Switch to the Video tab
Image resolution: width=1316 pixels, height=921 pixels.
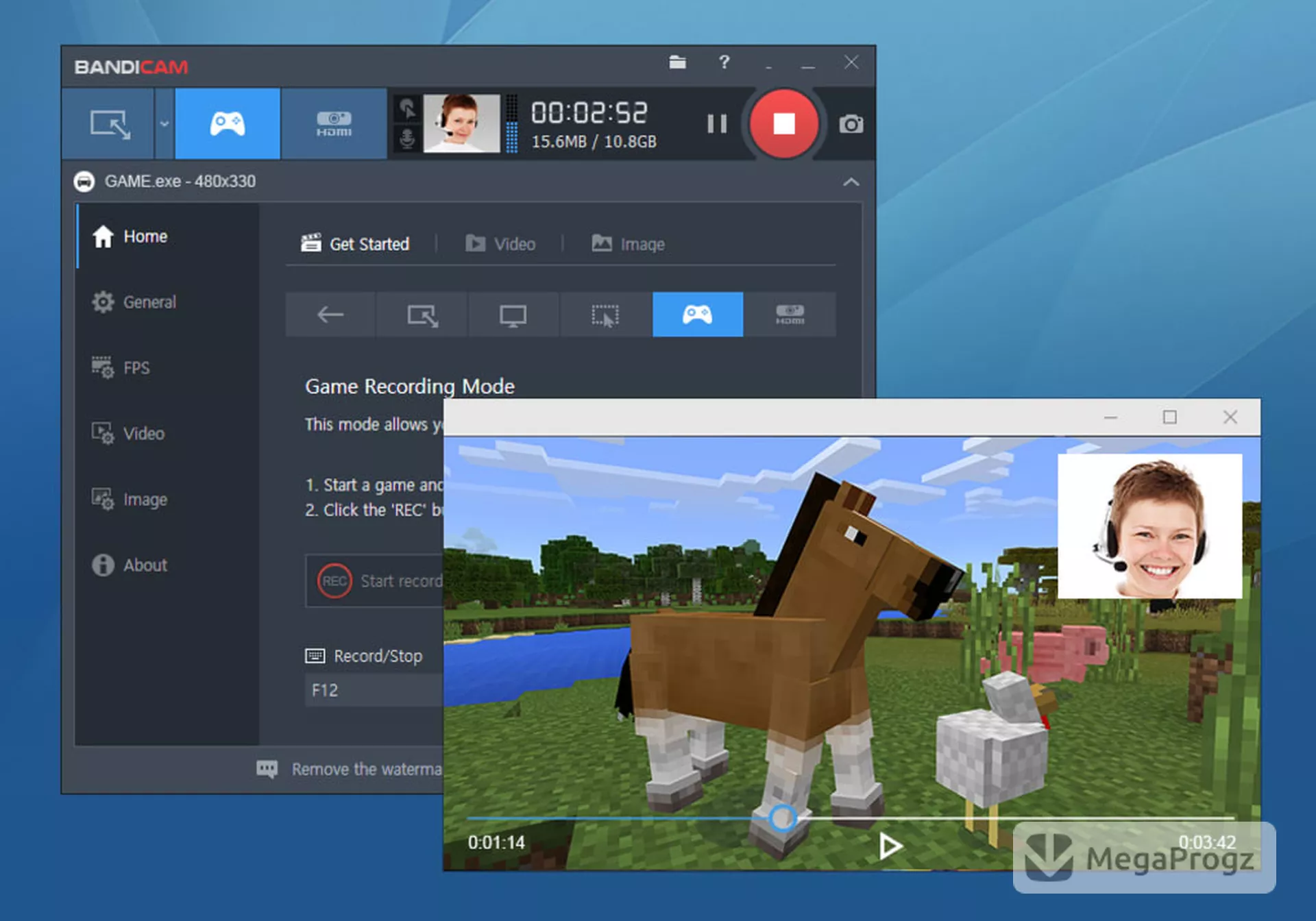500,243
